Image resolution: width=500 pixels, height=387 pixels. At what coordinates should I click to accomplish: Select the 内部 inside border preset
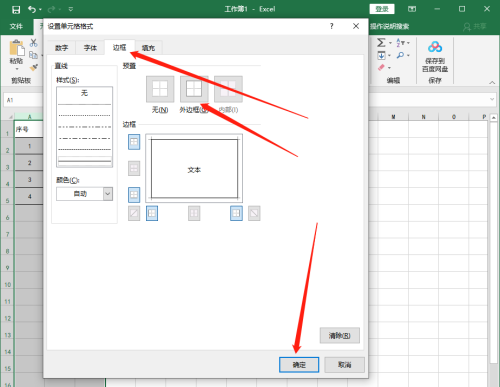(x=228, y=89)
